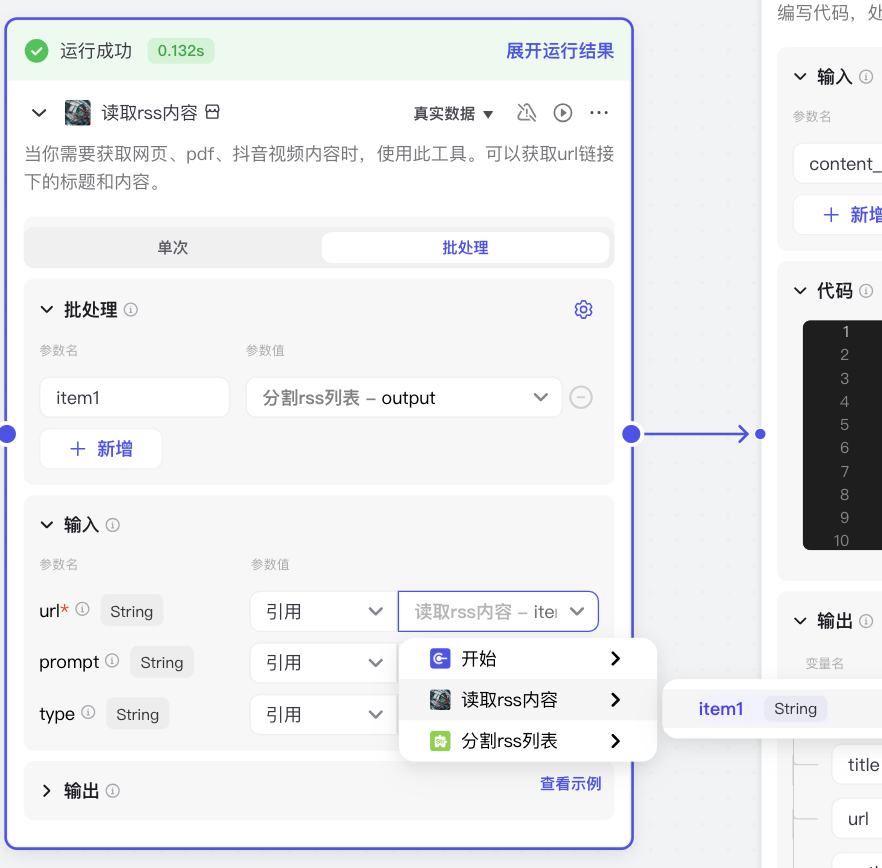The height and width of the screenshot is (868, 882).
Task: Run the node with the play icon
Action: coord(562,113)
